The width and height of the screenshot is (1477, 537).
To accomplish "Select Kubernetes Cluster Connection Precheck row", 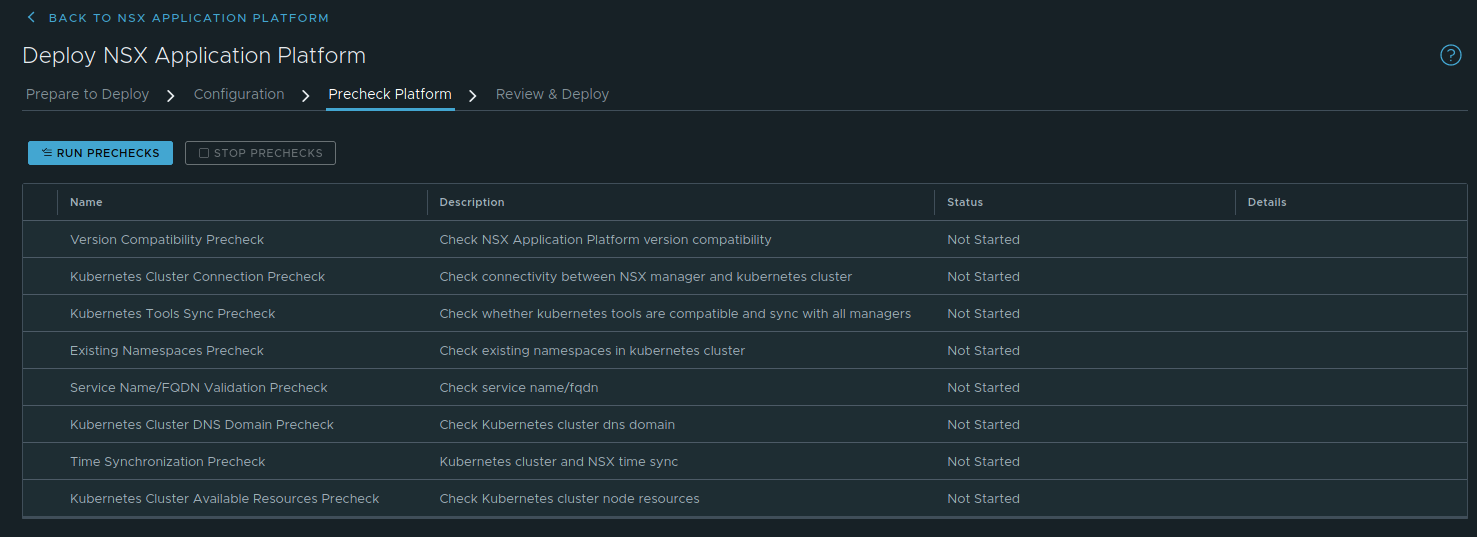I will click(x=197, y=277).
